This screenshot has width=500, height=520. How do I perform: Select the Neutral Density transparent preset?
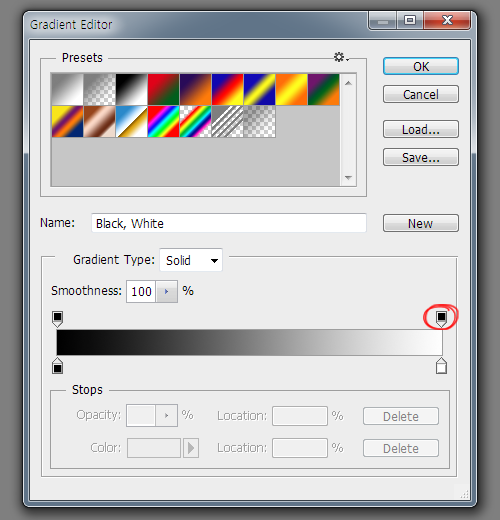coord(259,121)
